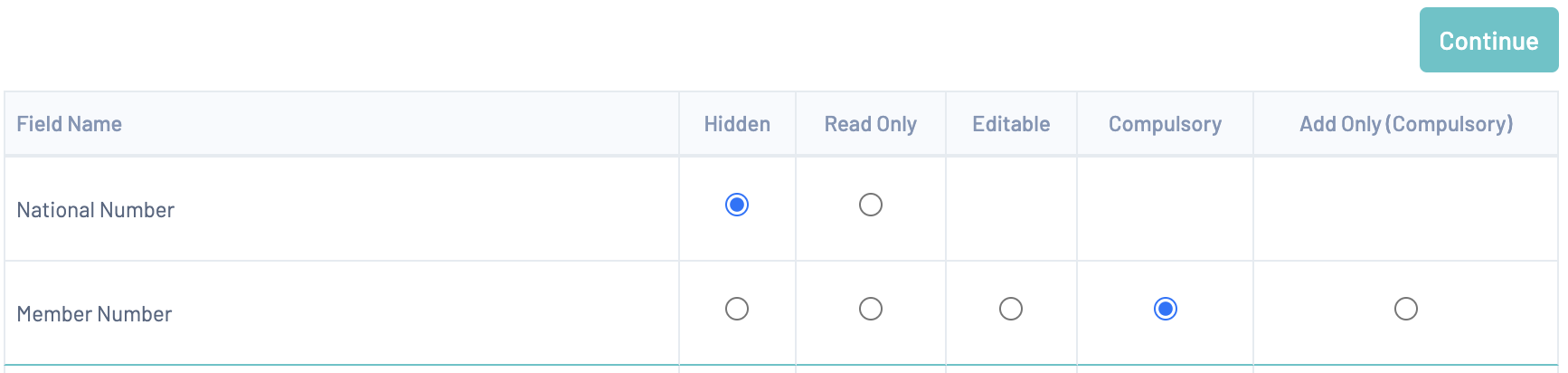Viewport: 1568px width, 373px height.
Task: Click National Number's empty Compulsory cell
Action: click(x=1165, y=209)
